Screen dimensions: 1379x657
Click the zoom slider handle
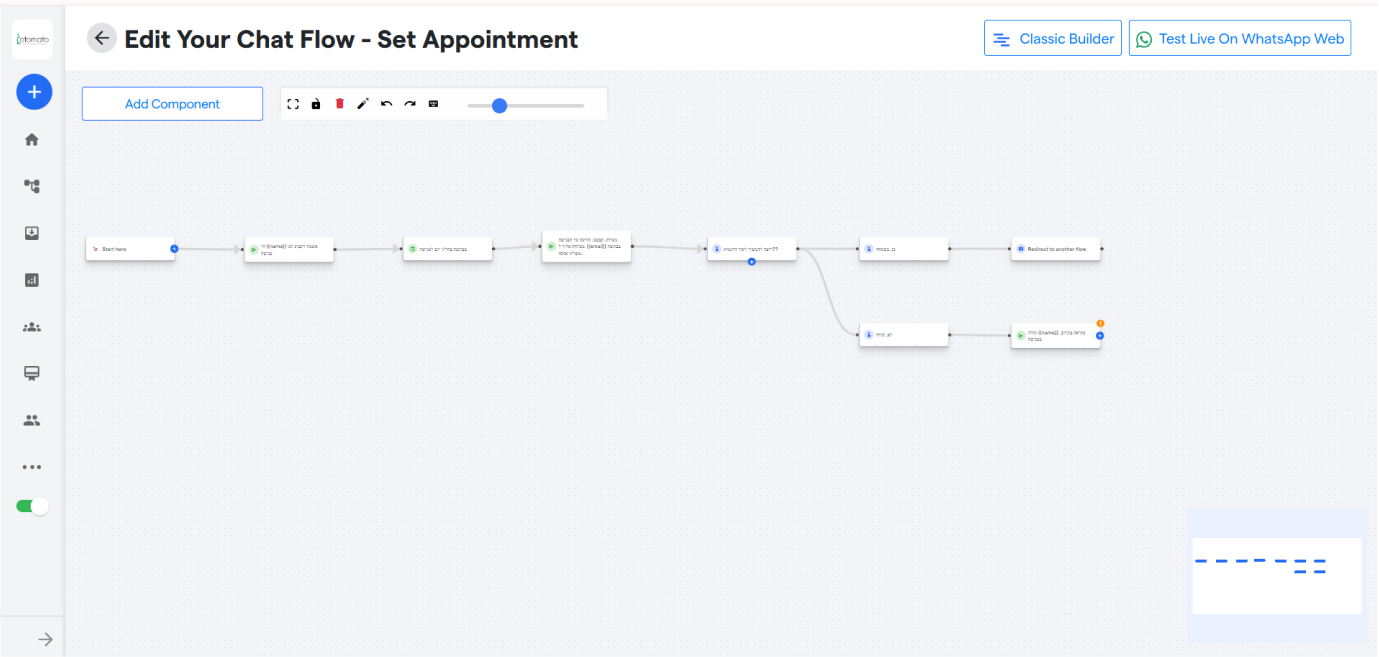tap(500, 105)
